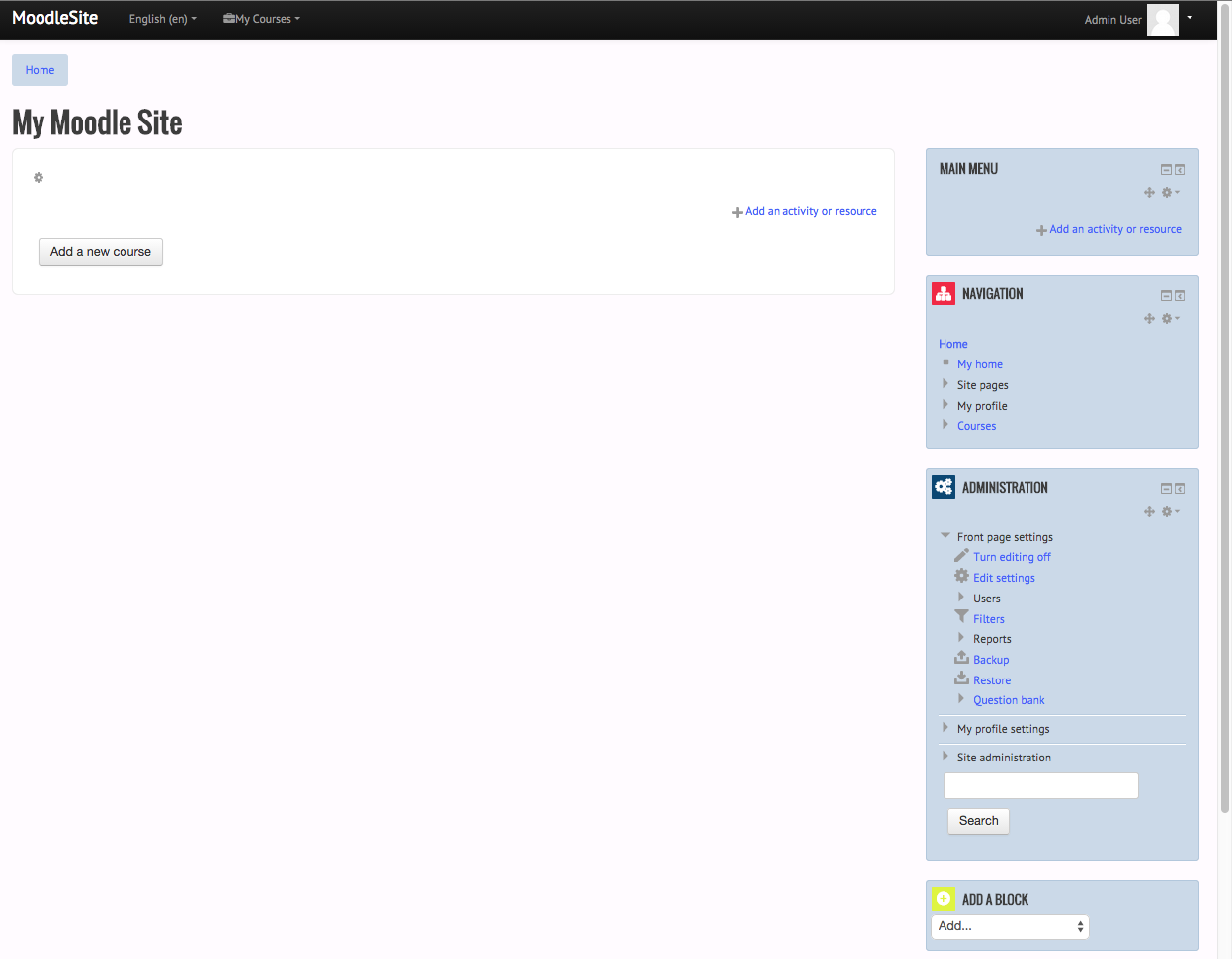
Task: Open the Main Menu actions gear
Action: pos(1170,193)
